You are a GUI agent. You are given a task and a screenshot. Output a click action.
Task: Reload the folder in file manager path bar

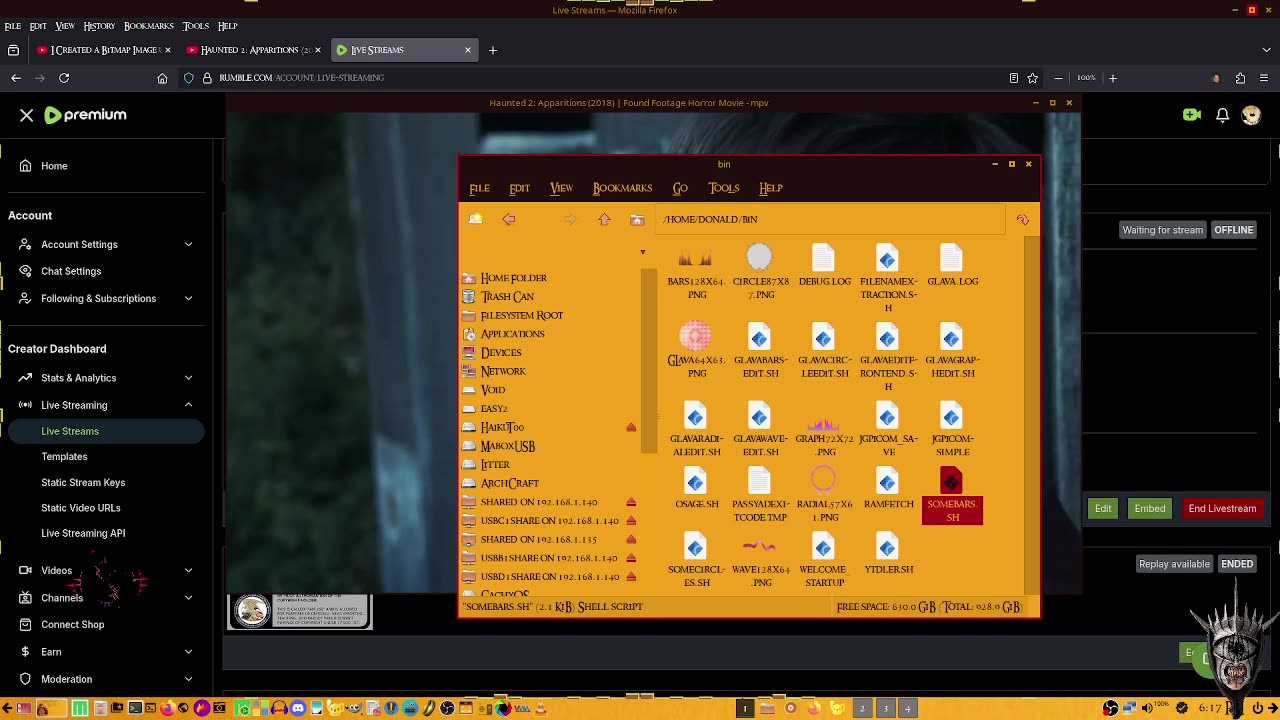click(x=1022, y=219)
